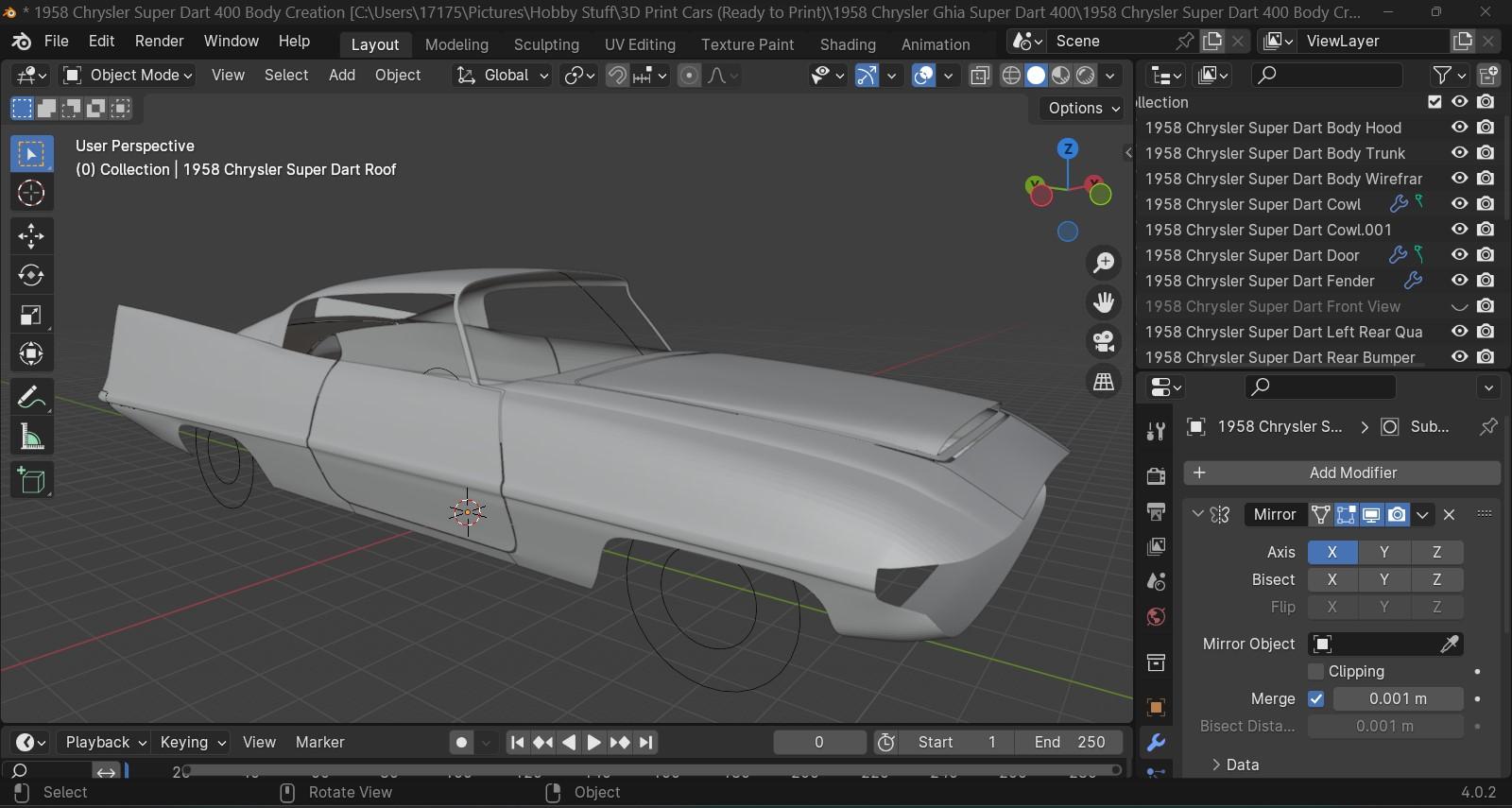The height and width of the screenshot is (808, 1512).
Task: Open the Options dropdown
Action: coord(1084,108)
